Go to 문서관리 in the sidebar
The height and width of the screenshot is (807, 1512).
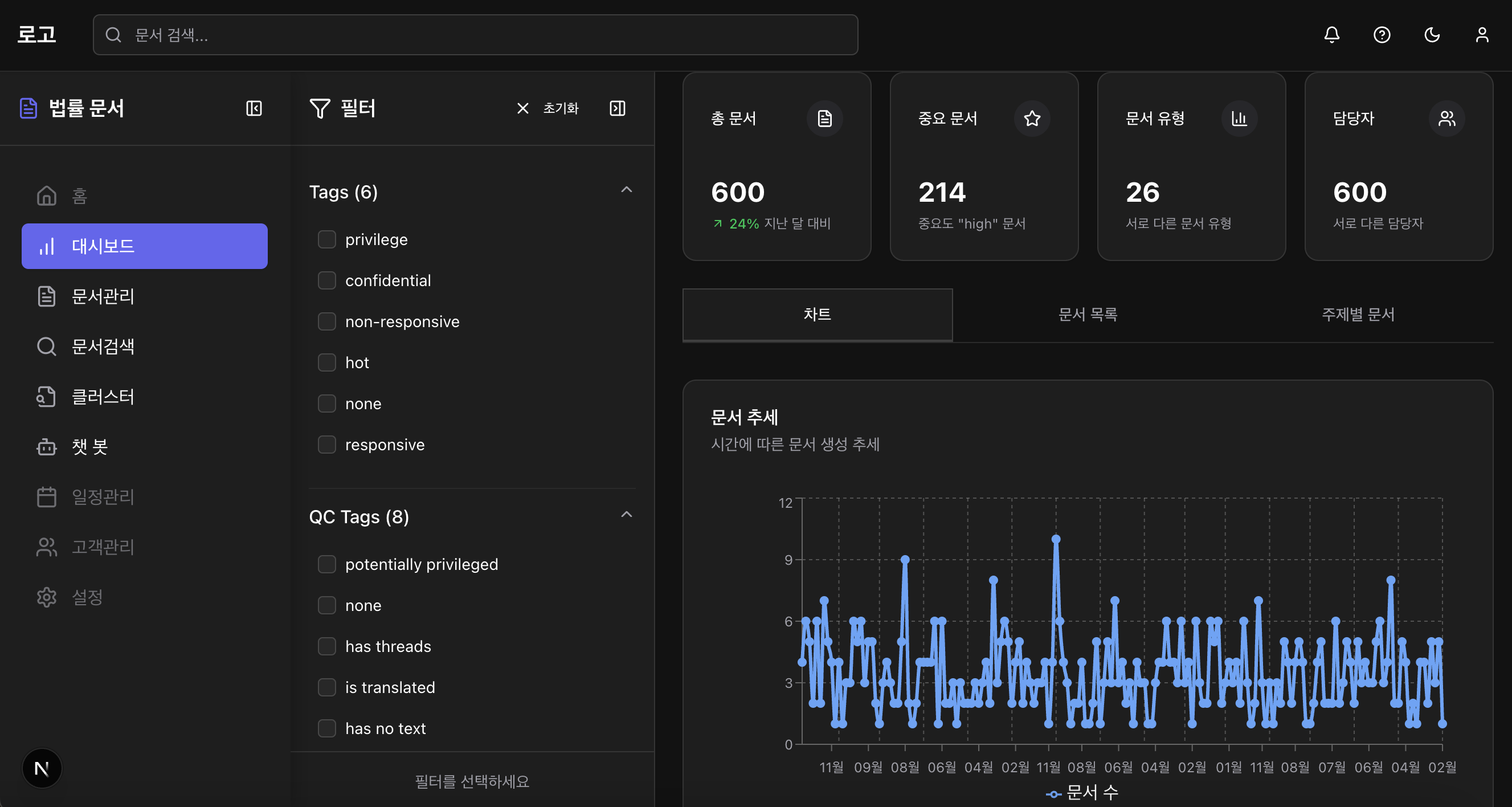pos(103,296)
